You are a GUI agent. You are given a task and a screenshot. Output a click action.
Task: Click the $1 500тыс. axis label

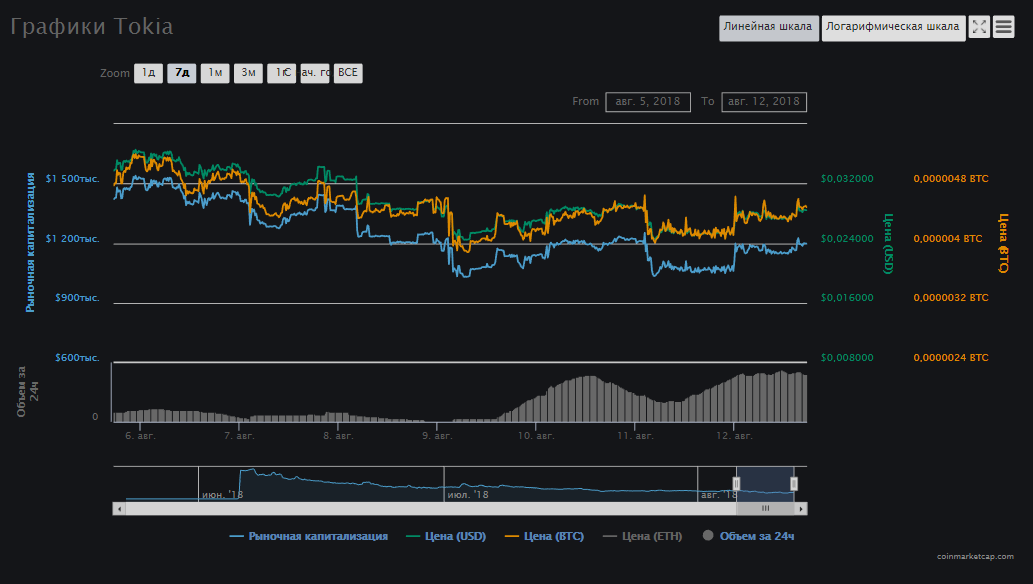72,179
